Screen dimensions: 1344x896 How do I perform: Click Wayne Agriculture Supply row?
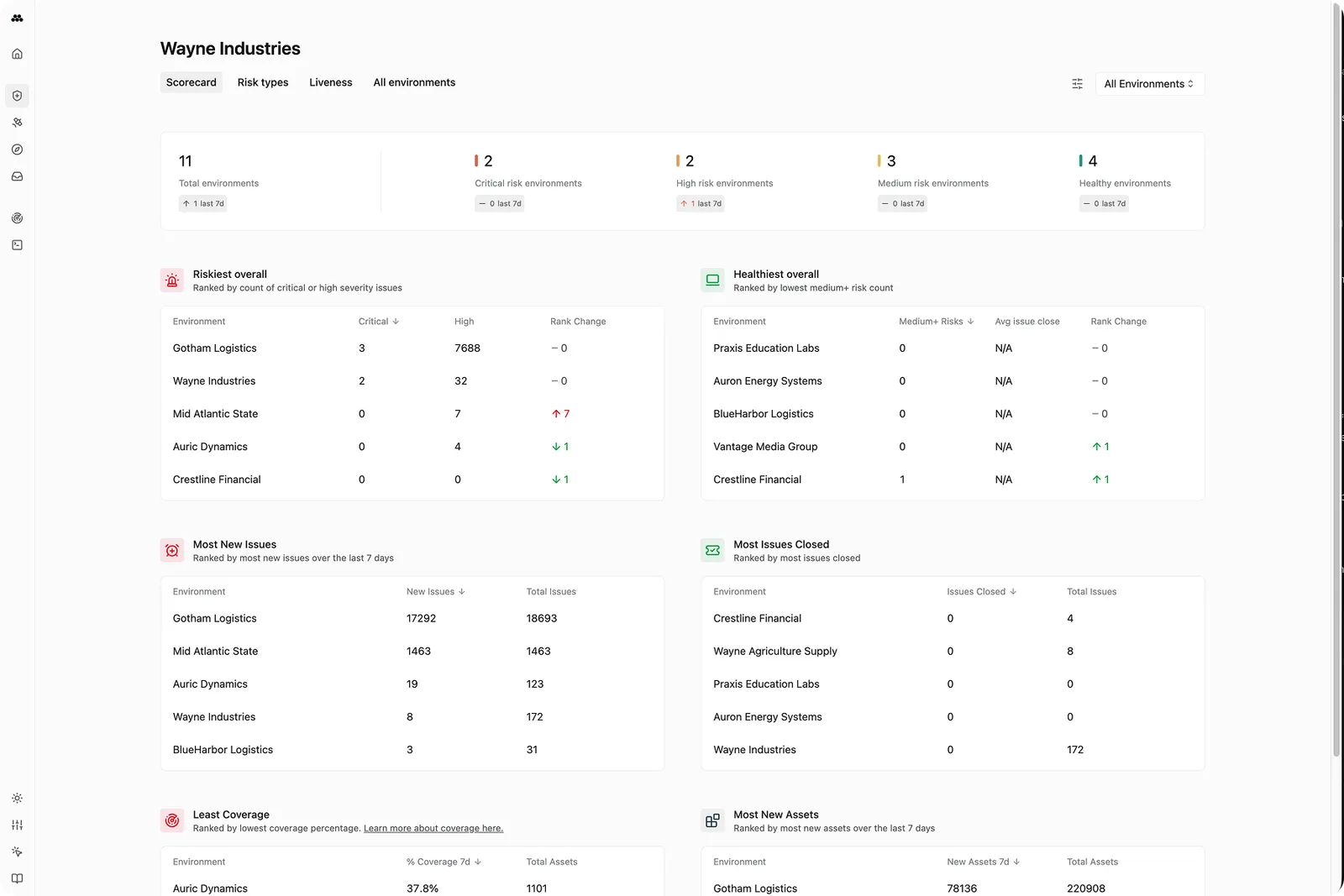(953, 652)
